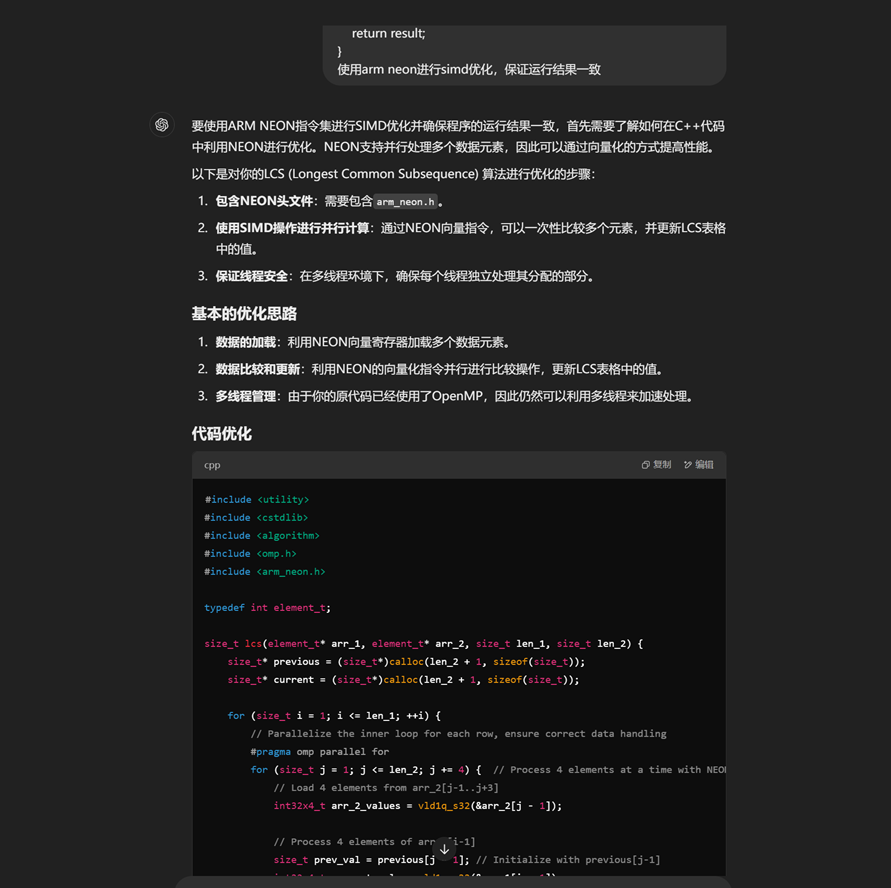Open the code editor via the 编辑 button

tap(697, 464)
